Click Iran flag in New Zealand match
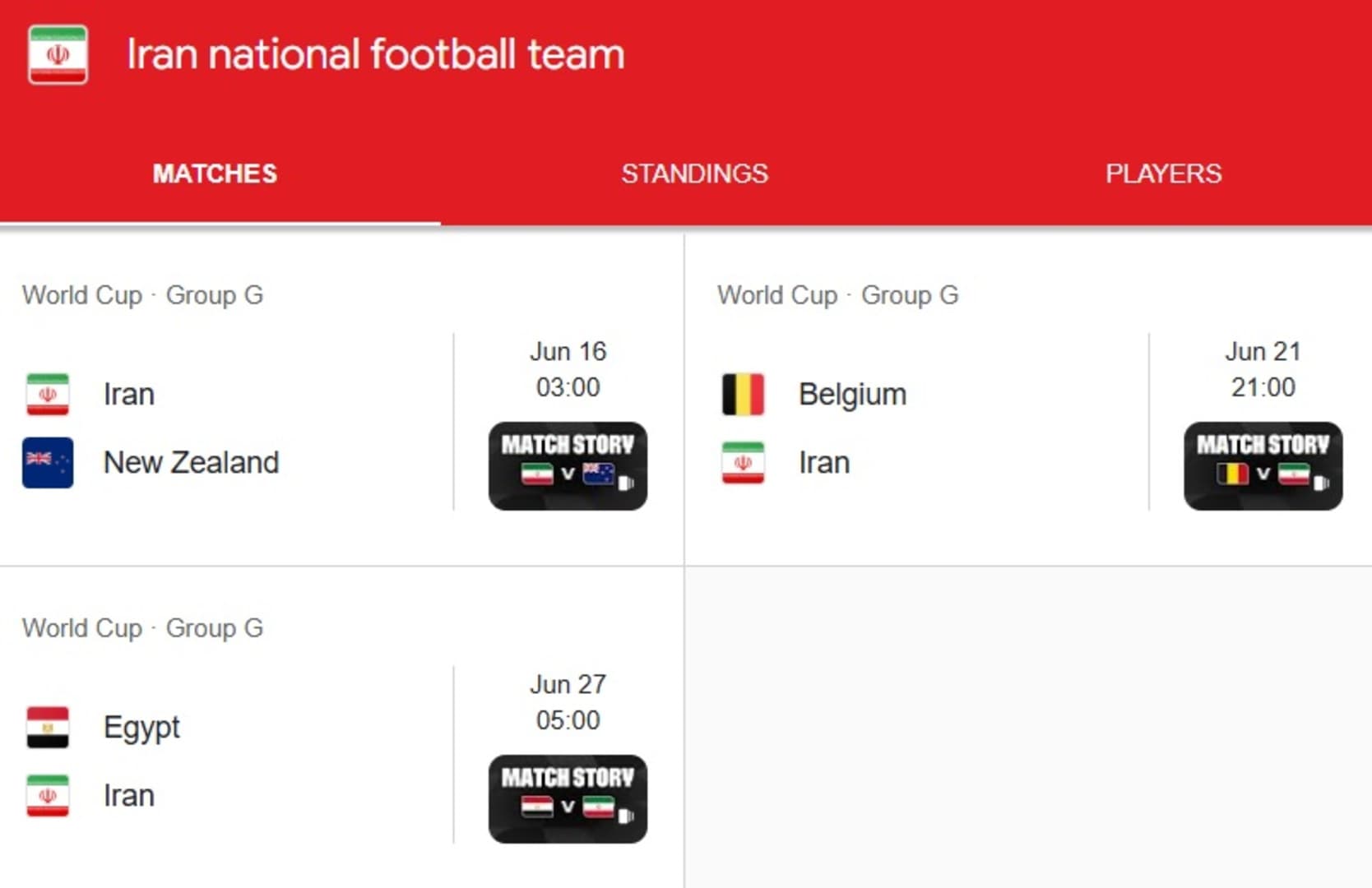Viewport: 1372px width, 888px height. (x=48, y=394)
